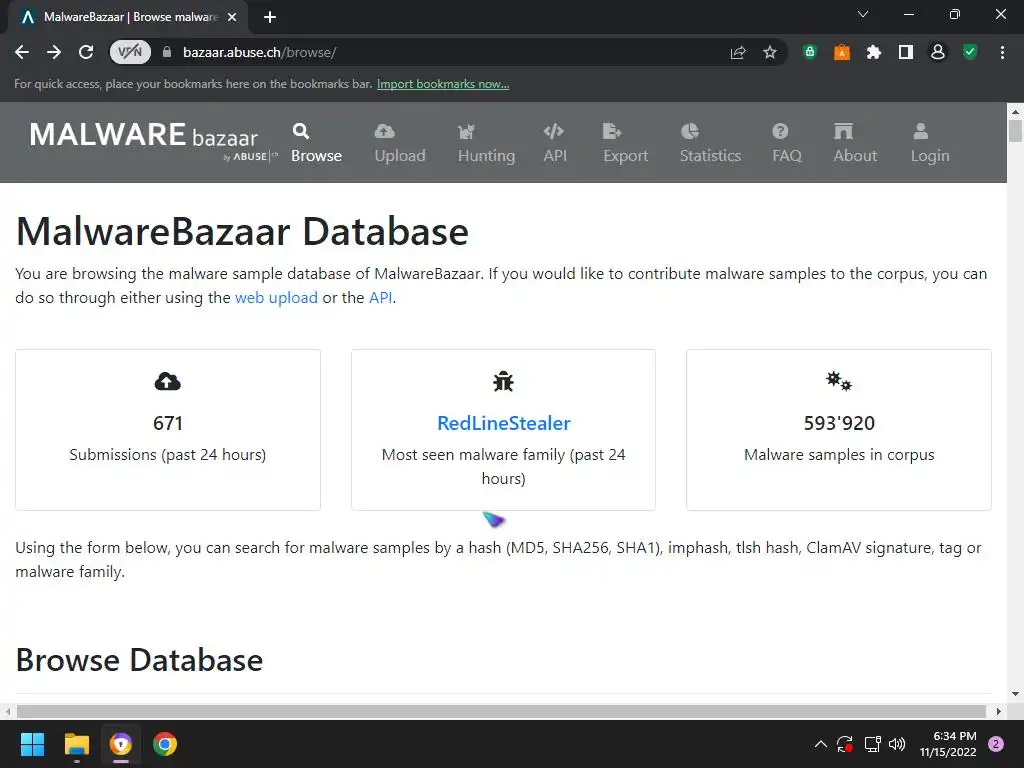Open the profile avatar icon
The width and height of the screenshot is (1024, 768).
coord(938,52)
